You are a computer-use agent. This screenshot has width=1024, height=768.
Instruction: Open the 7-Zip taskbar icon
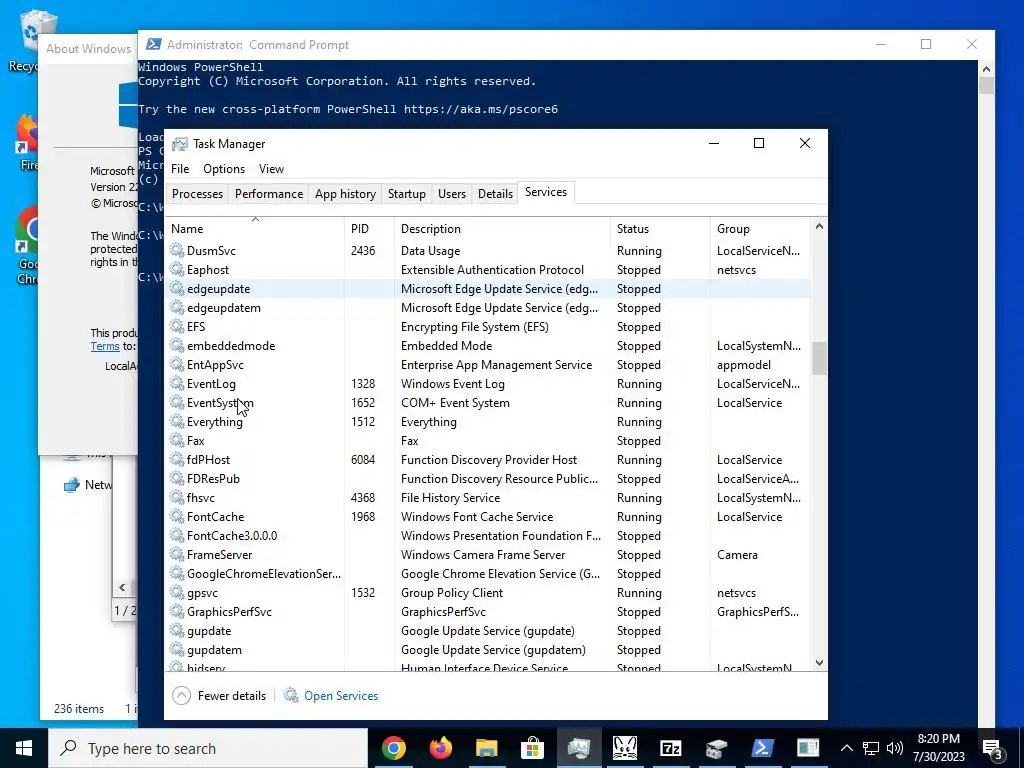click(x=671, y=748)
